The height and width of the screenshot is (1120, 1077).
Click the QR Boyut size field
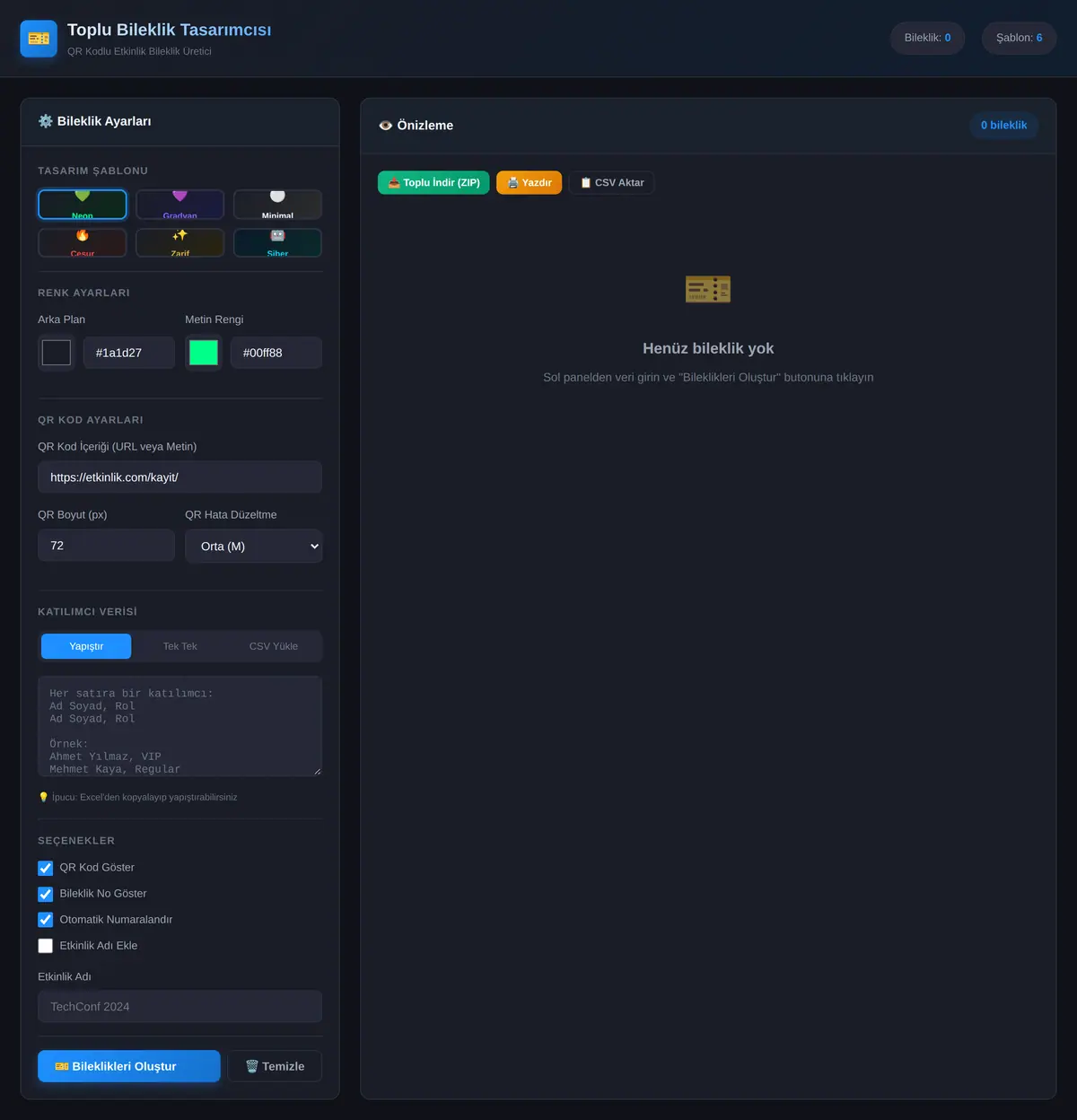click(x=106, y=546)
